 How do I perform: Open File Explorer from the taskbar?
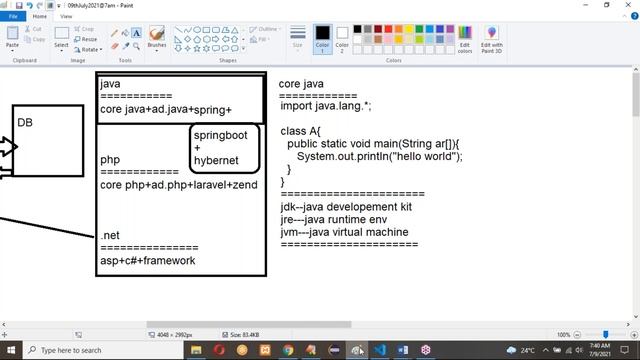coord(196,350)
